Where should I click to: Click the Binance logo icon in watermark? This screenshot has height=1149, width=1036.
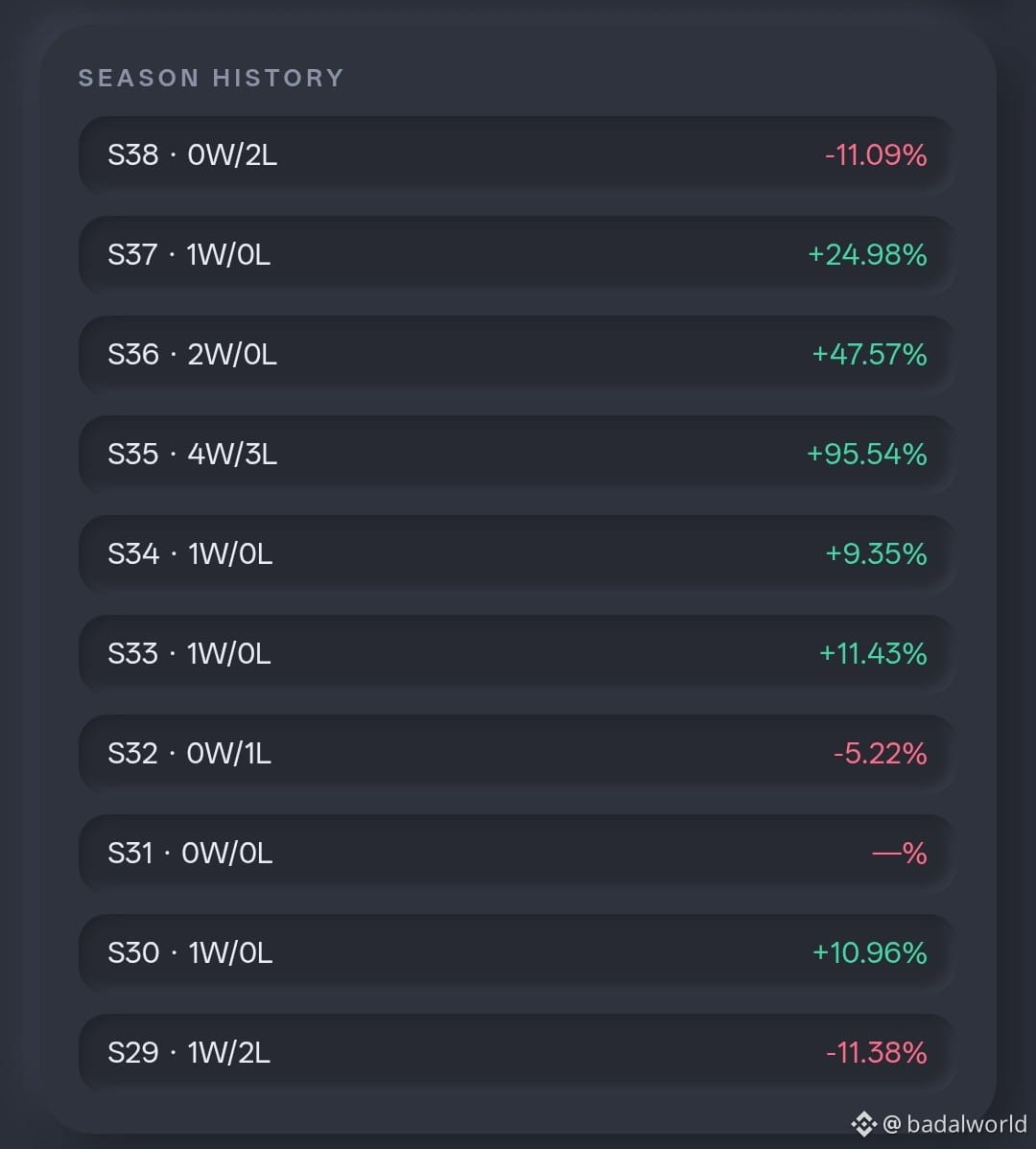point(864,1123)
